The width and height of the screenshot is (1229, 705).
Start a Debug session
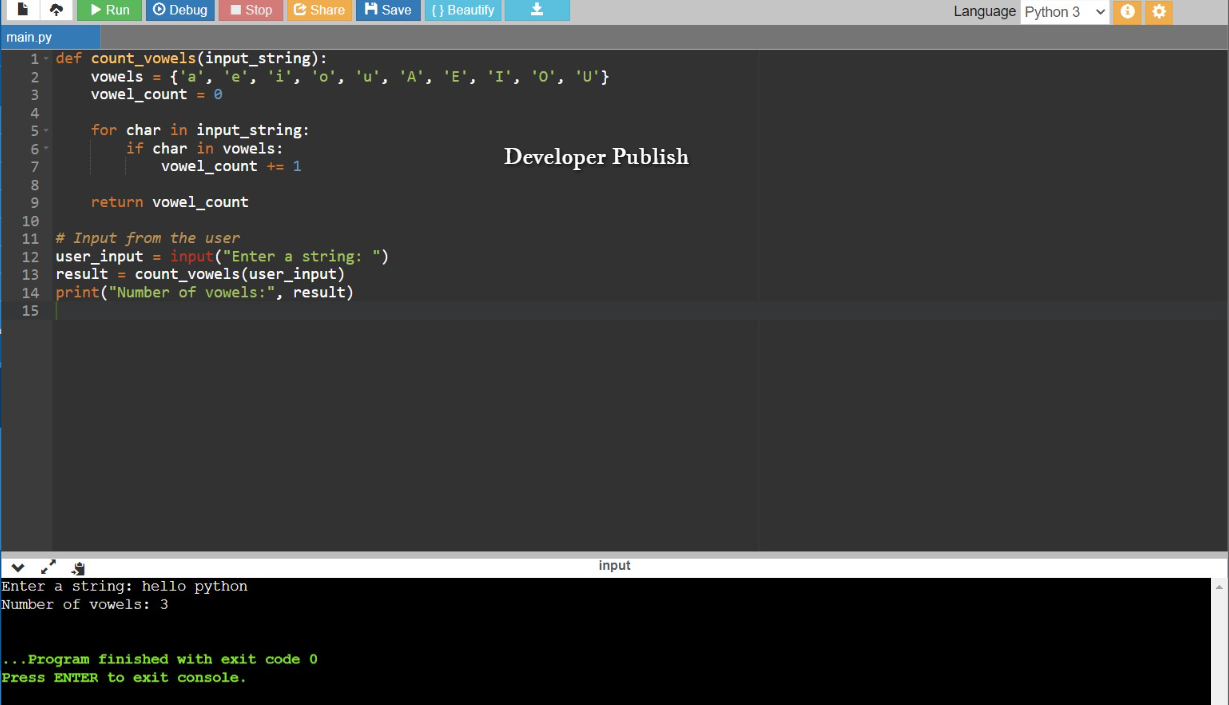180,10
